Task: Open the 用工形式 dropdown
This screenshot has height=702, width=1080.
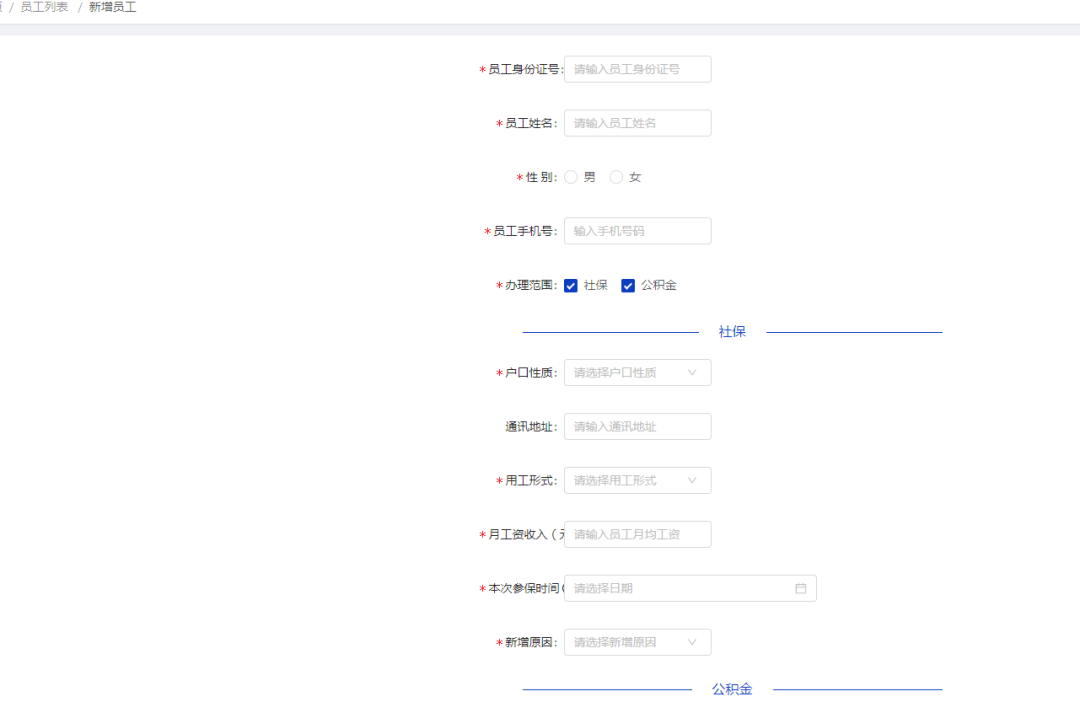Action: pyautogui.click(x=637, y=481)
